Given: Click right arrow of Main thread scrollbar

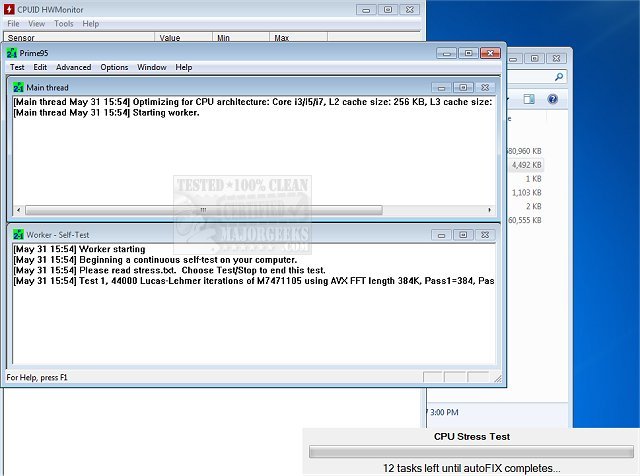Looking at the screenshot, I should 489,210.
